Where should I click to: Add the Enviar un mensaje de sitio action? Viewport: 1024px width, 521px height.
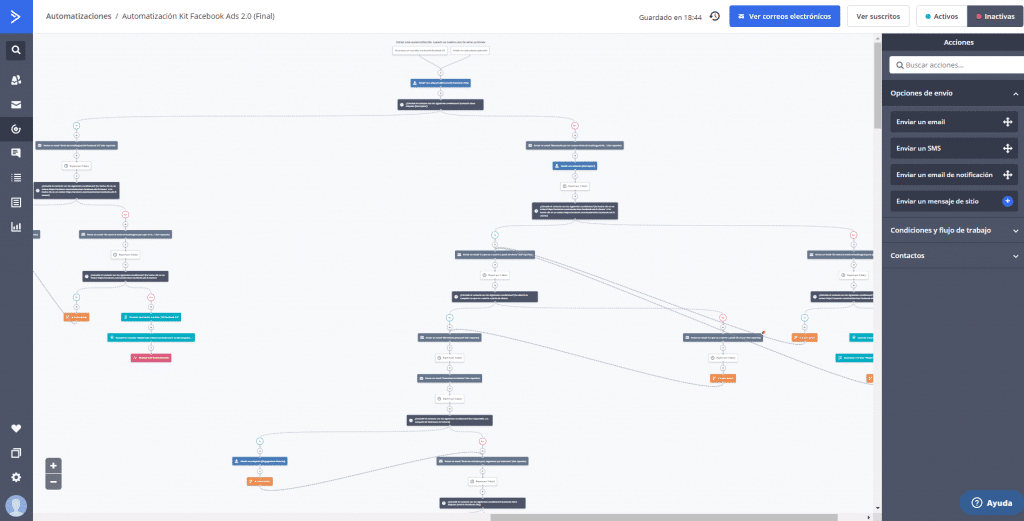(1007, 201)
